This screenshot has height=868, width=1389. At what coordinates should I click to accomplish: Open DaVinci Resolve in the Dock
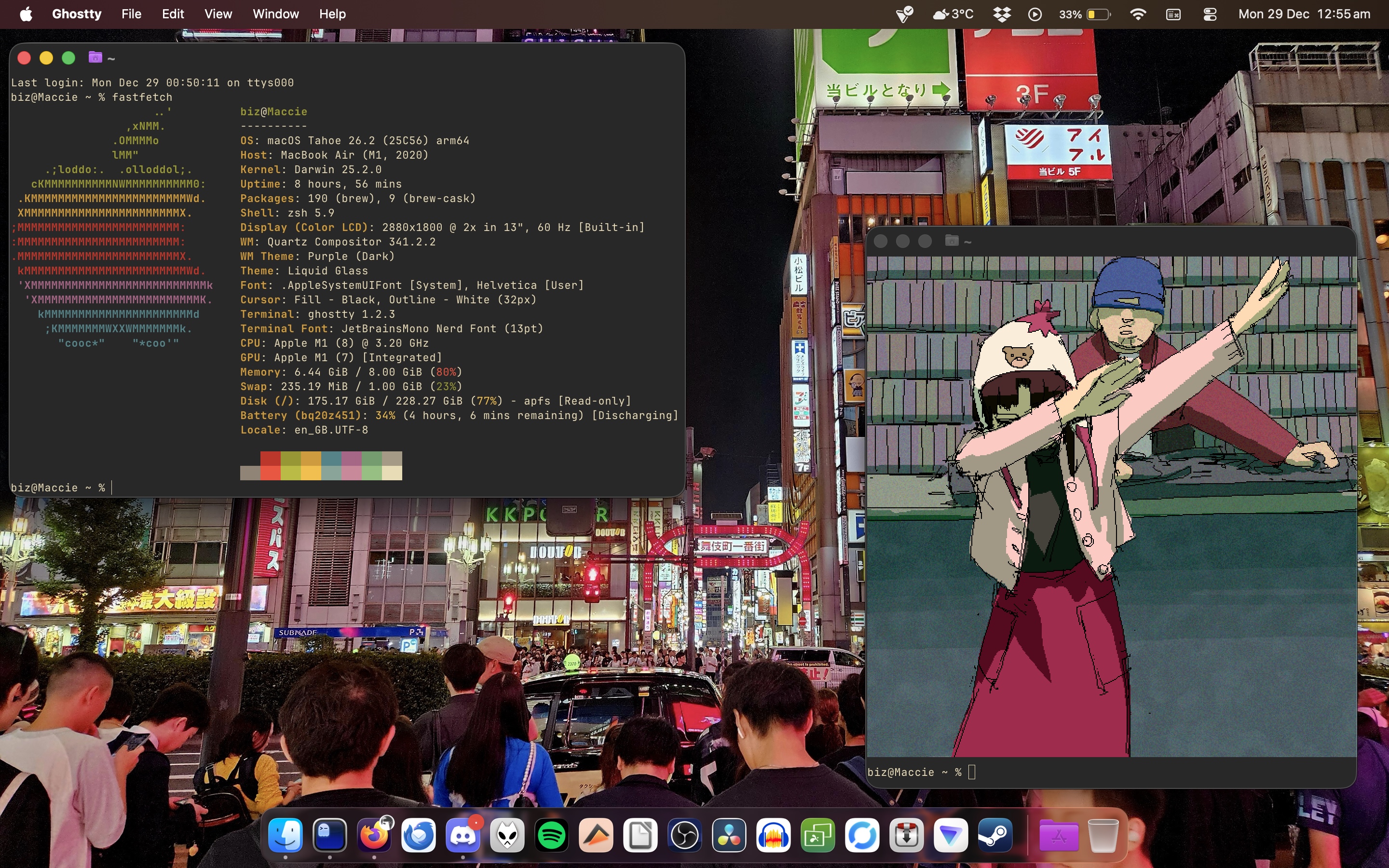(x=729, y=835)
